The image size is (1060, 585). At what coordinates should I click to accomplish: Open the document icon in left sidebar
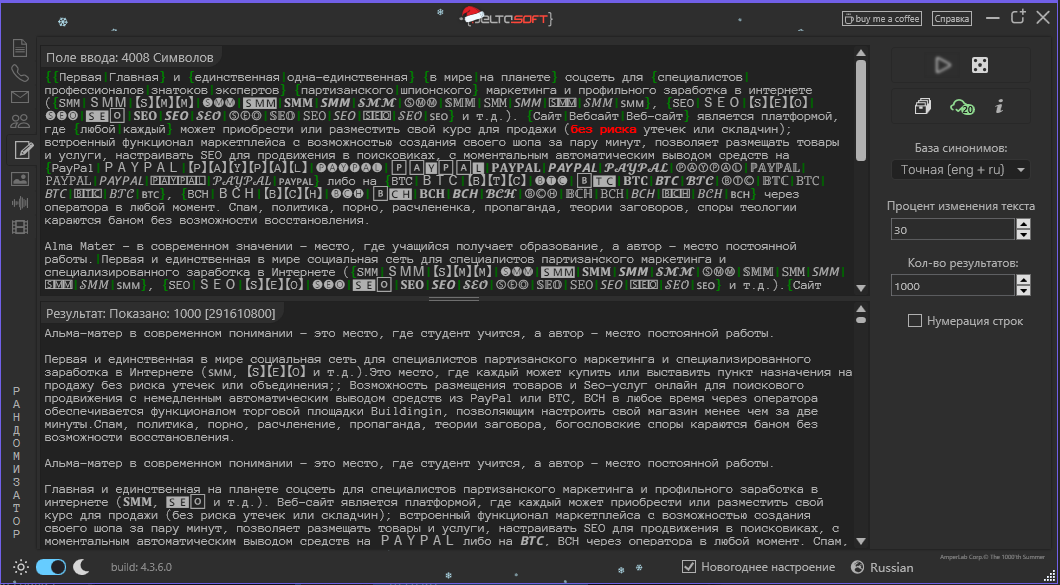(x=19, y=47)
